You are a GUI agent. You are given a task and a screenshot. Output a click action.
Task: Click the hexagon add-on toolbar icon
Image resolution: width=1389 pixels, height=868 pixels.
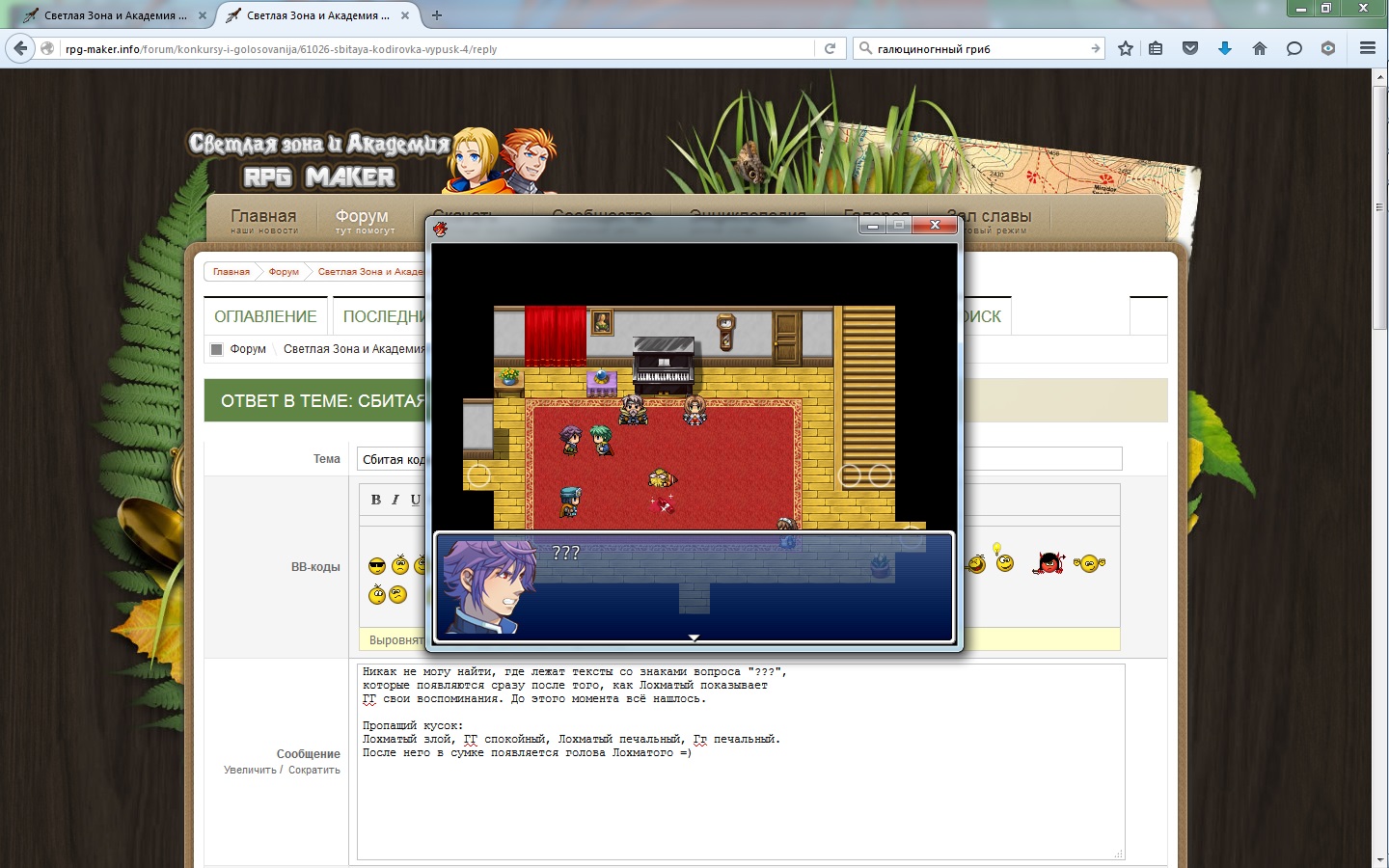(x=1328, y=48)
